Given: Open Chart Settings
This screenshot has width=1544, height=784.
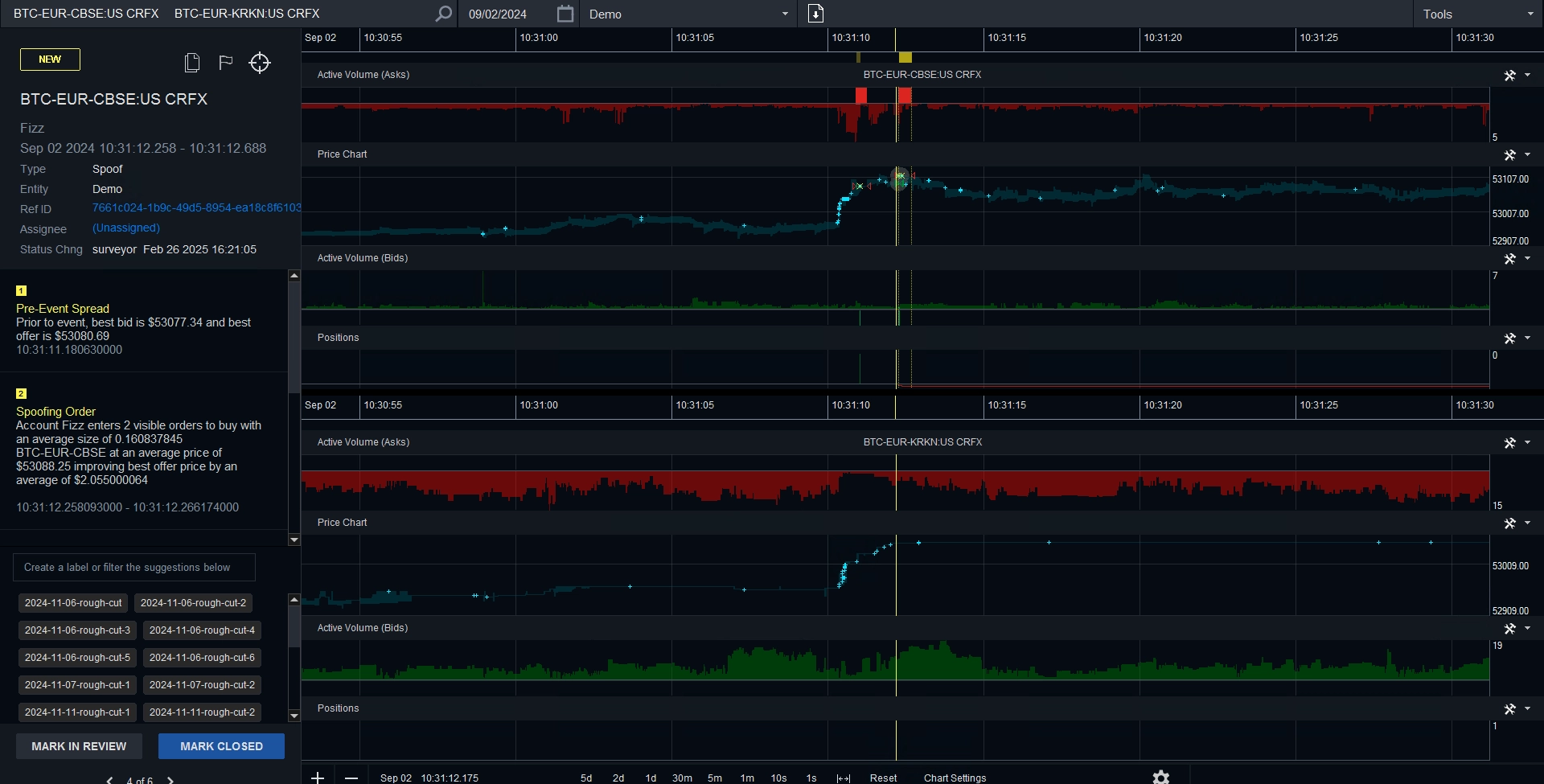Looking at the screenshot, I should pos(955,778).
